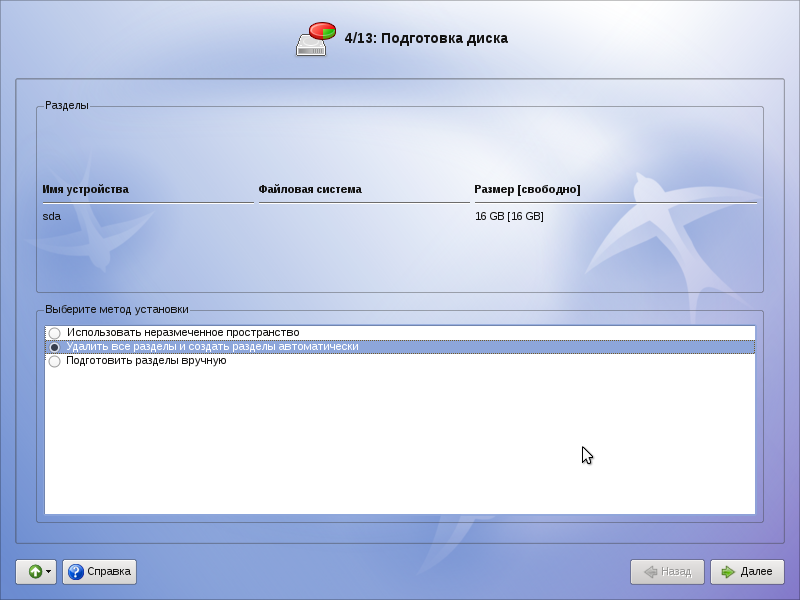Sort by the 'Имя устройства' column header
The height and width of the screenshot is (600, 800).
[86, 189]
